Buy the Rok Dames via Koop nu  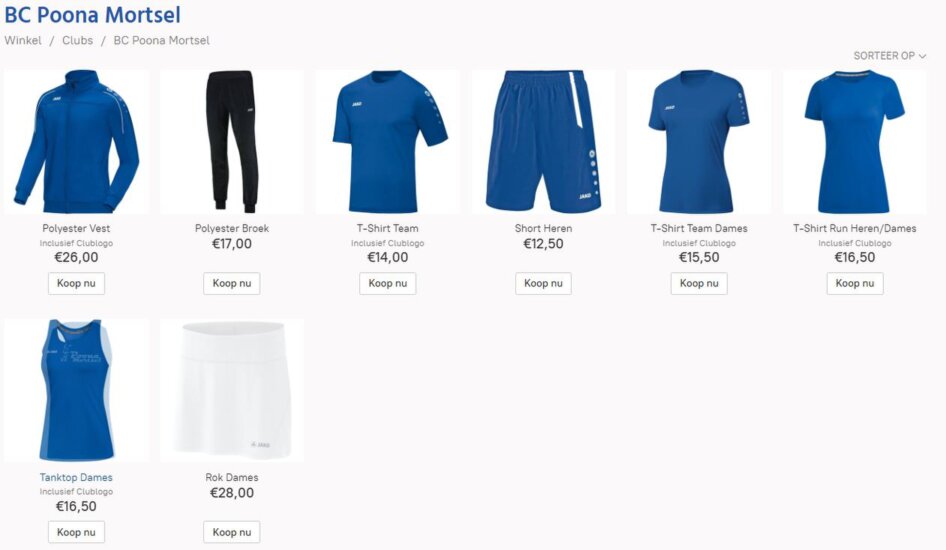point(232,532)
